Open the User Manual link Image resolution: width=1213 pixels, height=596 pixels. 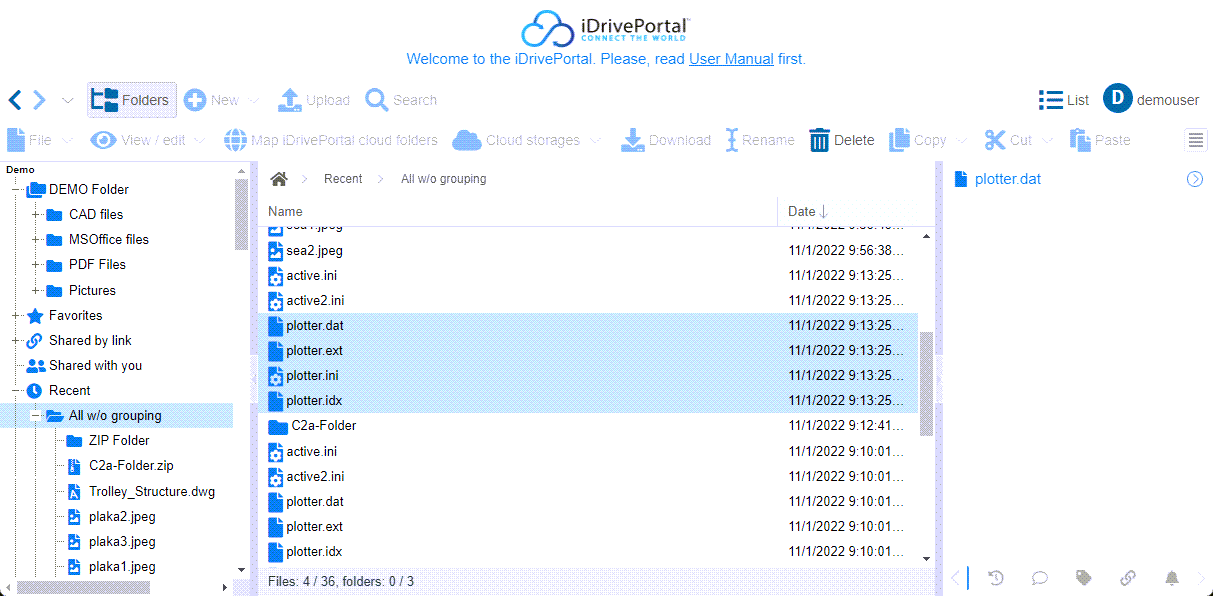tap(730, 59)
